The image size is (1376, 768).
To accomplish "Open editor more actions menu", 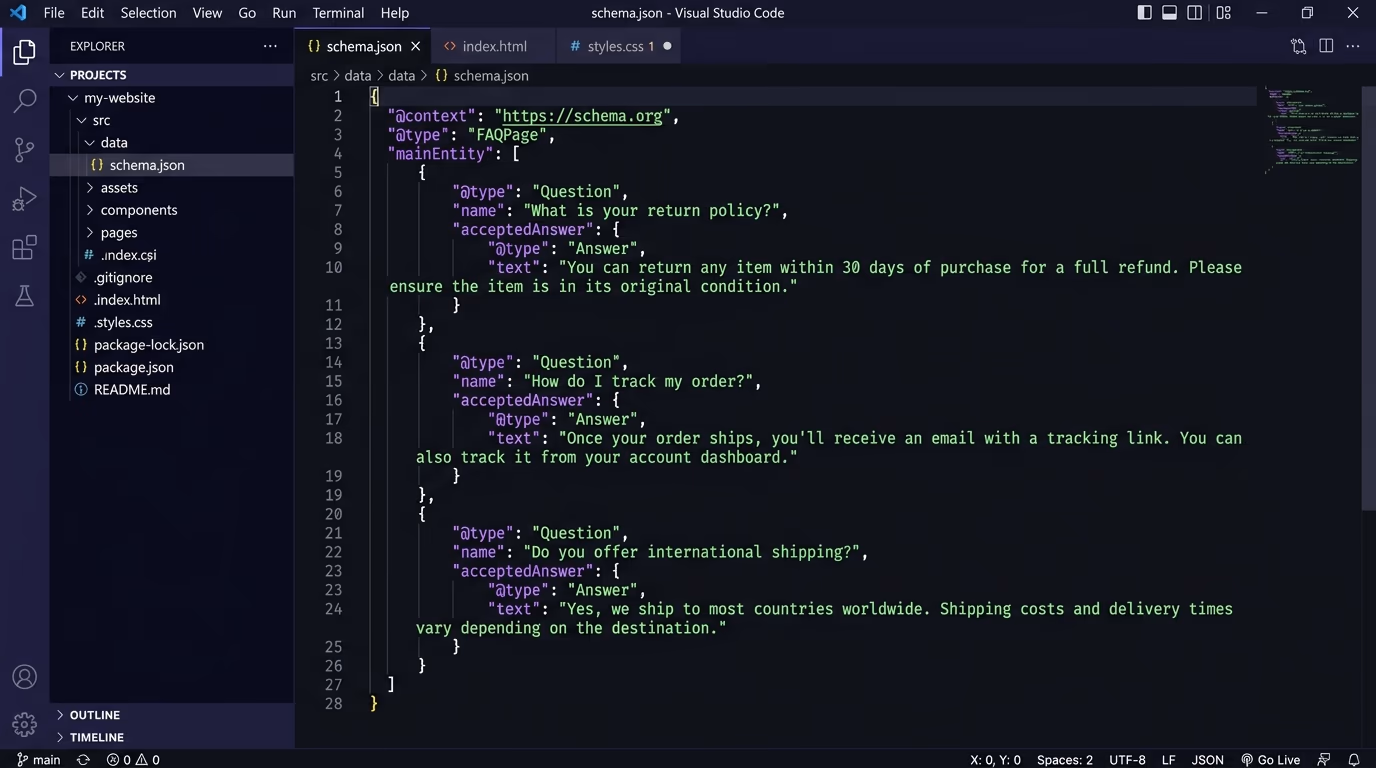I will (x=1353, y=46).
